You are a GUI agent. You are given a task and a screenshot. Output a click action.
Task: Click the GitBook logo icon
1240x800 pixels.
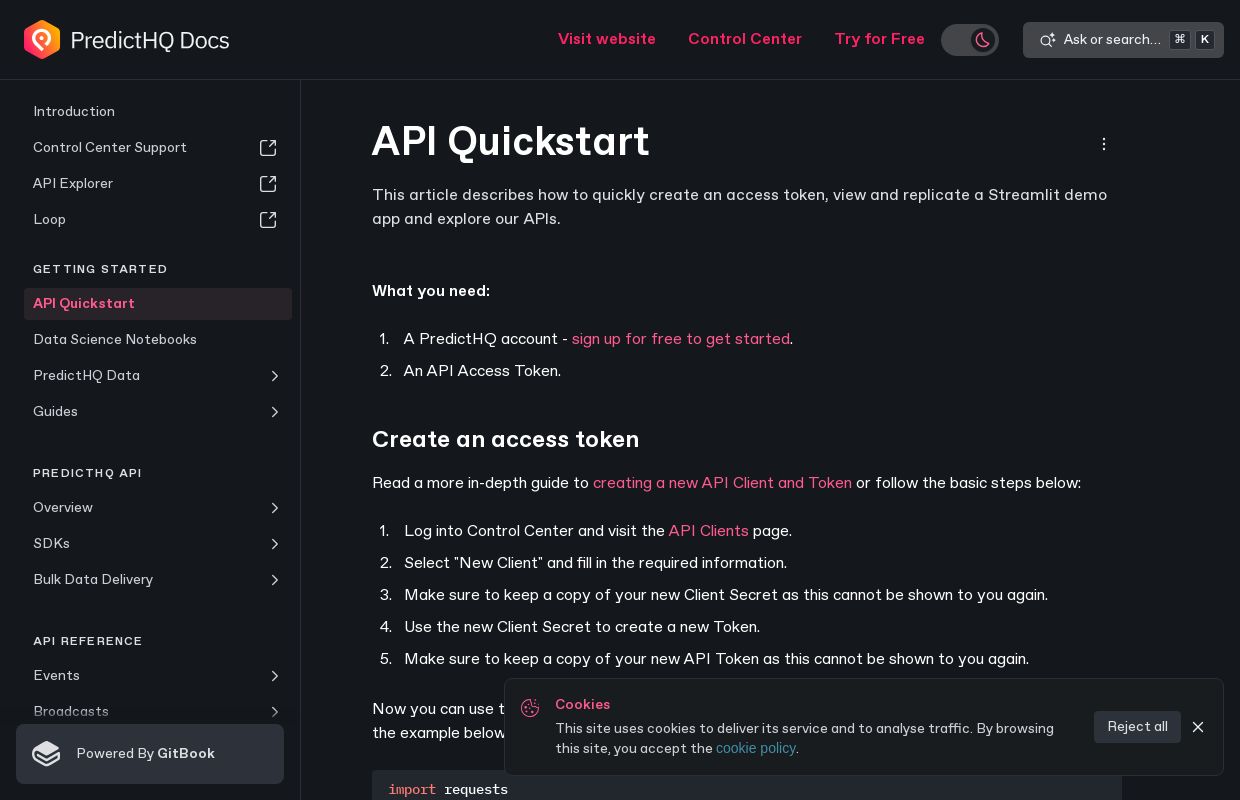pos(46,754)
